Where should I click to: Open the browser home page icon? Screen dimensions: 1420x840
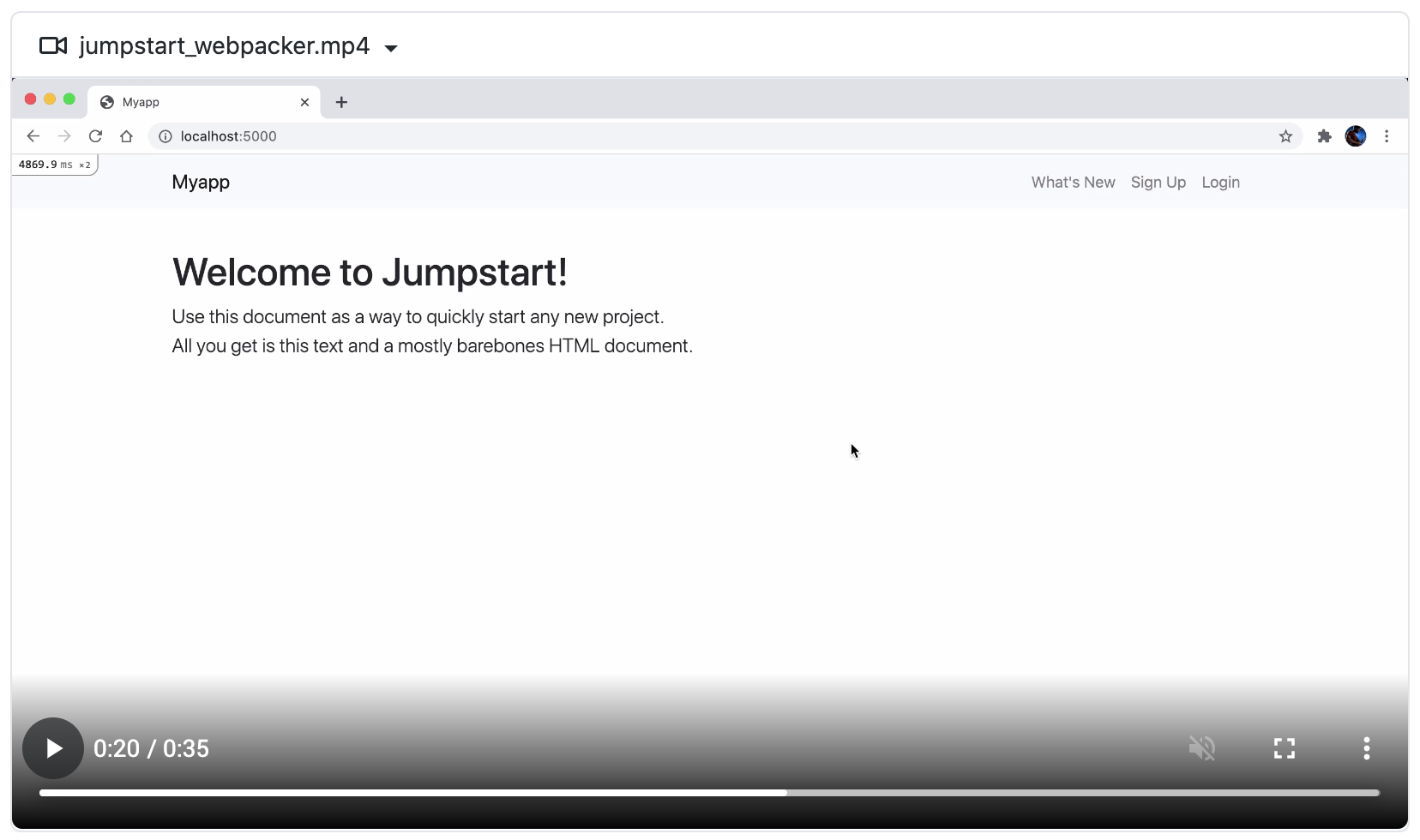[x=126, y=135]
